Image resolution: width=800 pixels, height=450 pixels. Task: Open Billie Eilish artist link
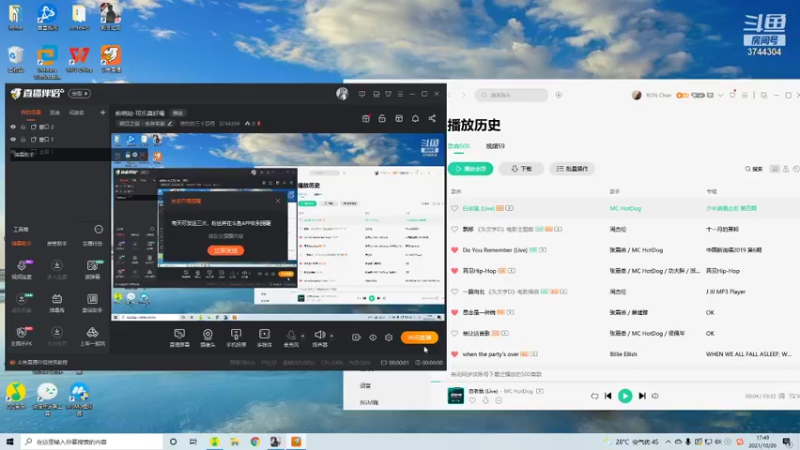pos(623,354)
